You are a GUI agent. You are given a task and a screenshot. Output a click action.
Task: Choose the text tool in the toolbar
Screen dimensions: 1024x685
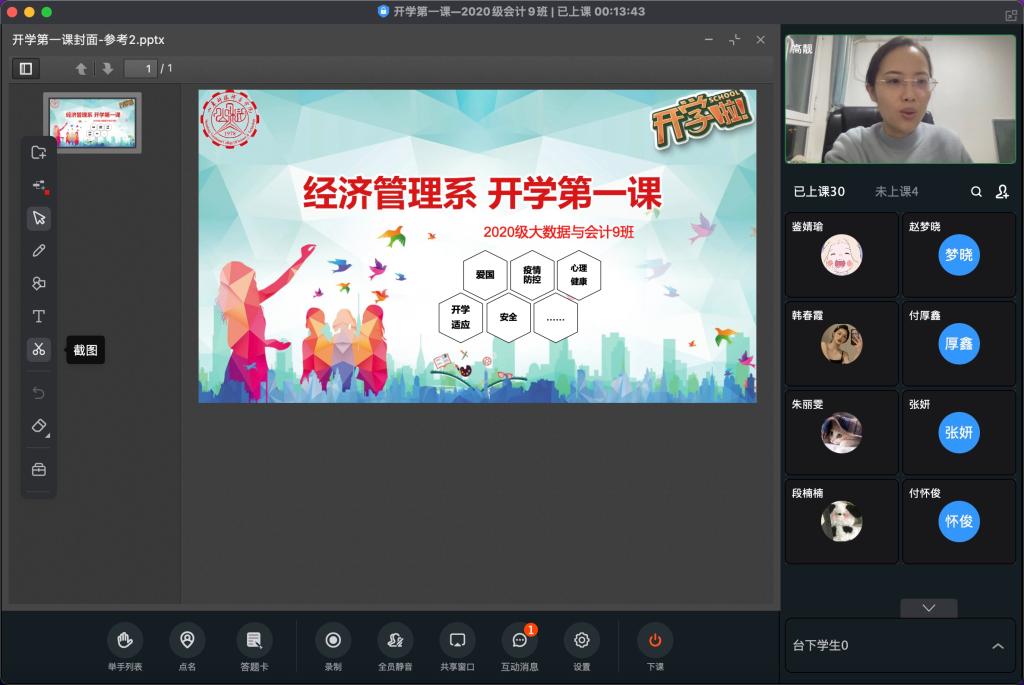pyautogui.click(x=39, y=316)
